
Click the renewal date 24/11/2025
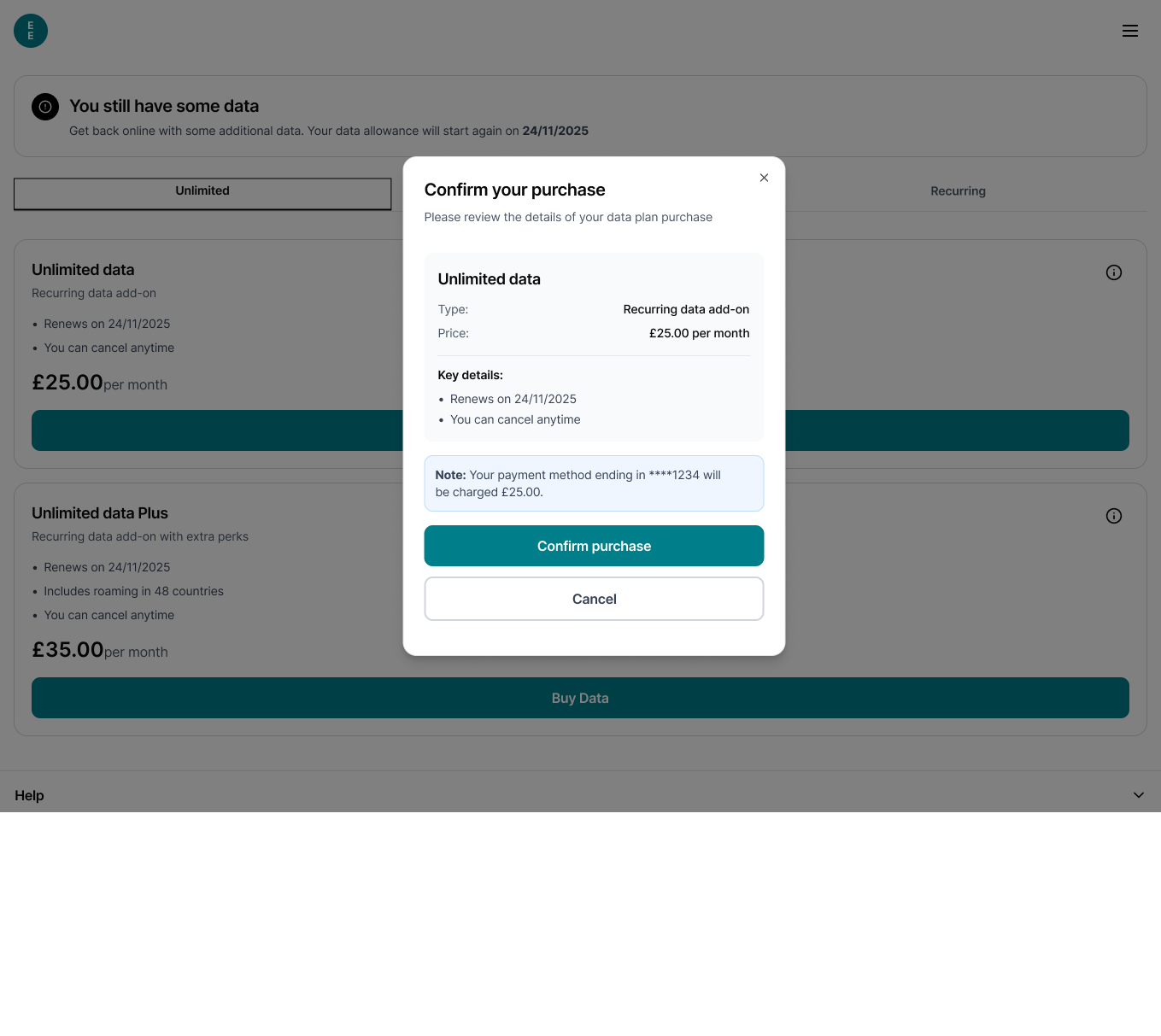[513, 399]
